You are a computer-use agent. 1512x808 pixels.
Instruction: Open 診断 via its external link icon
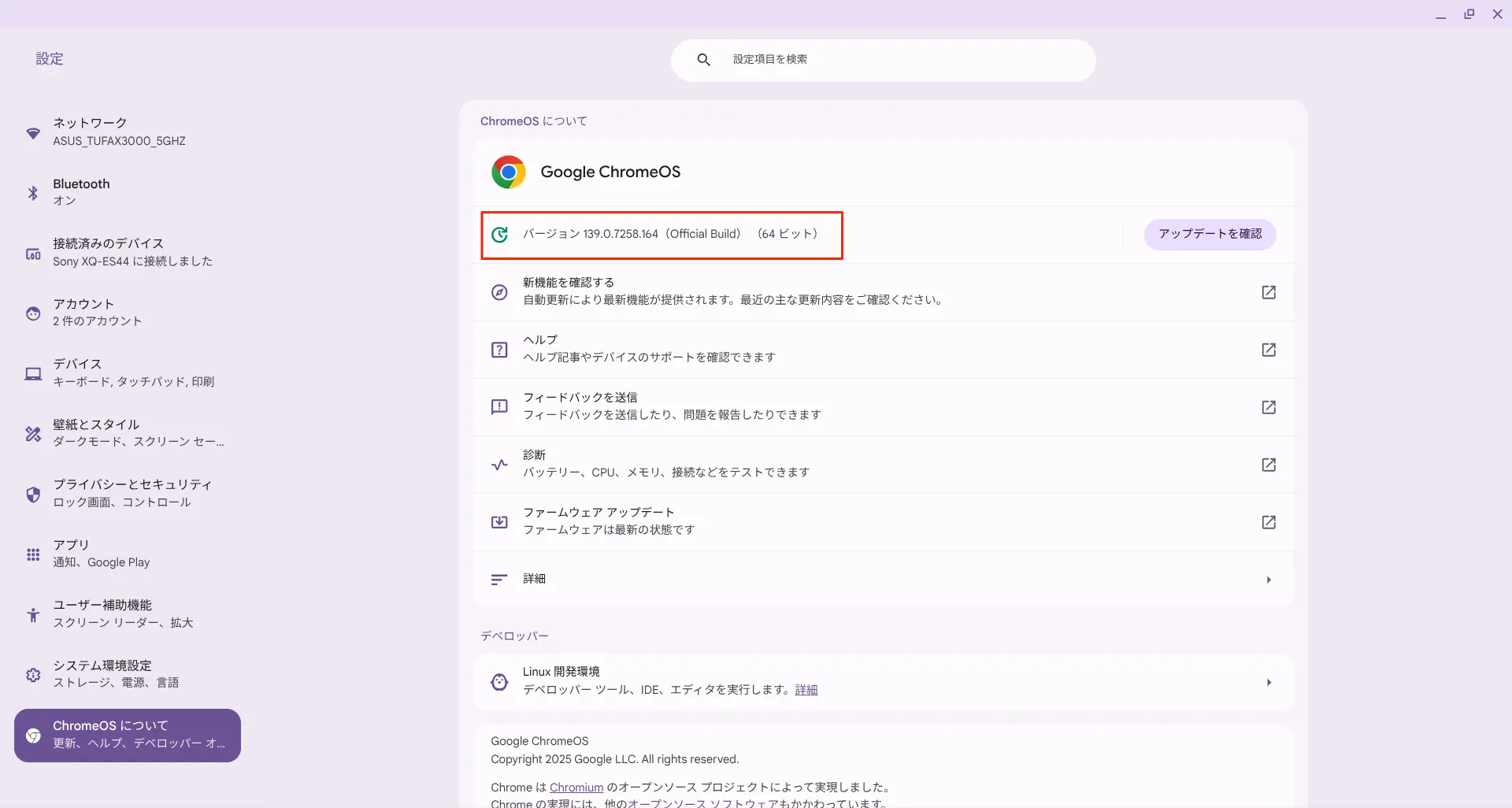point(1268,465)
